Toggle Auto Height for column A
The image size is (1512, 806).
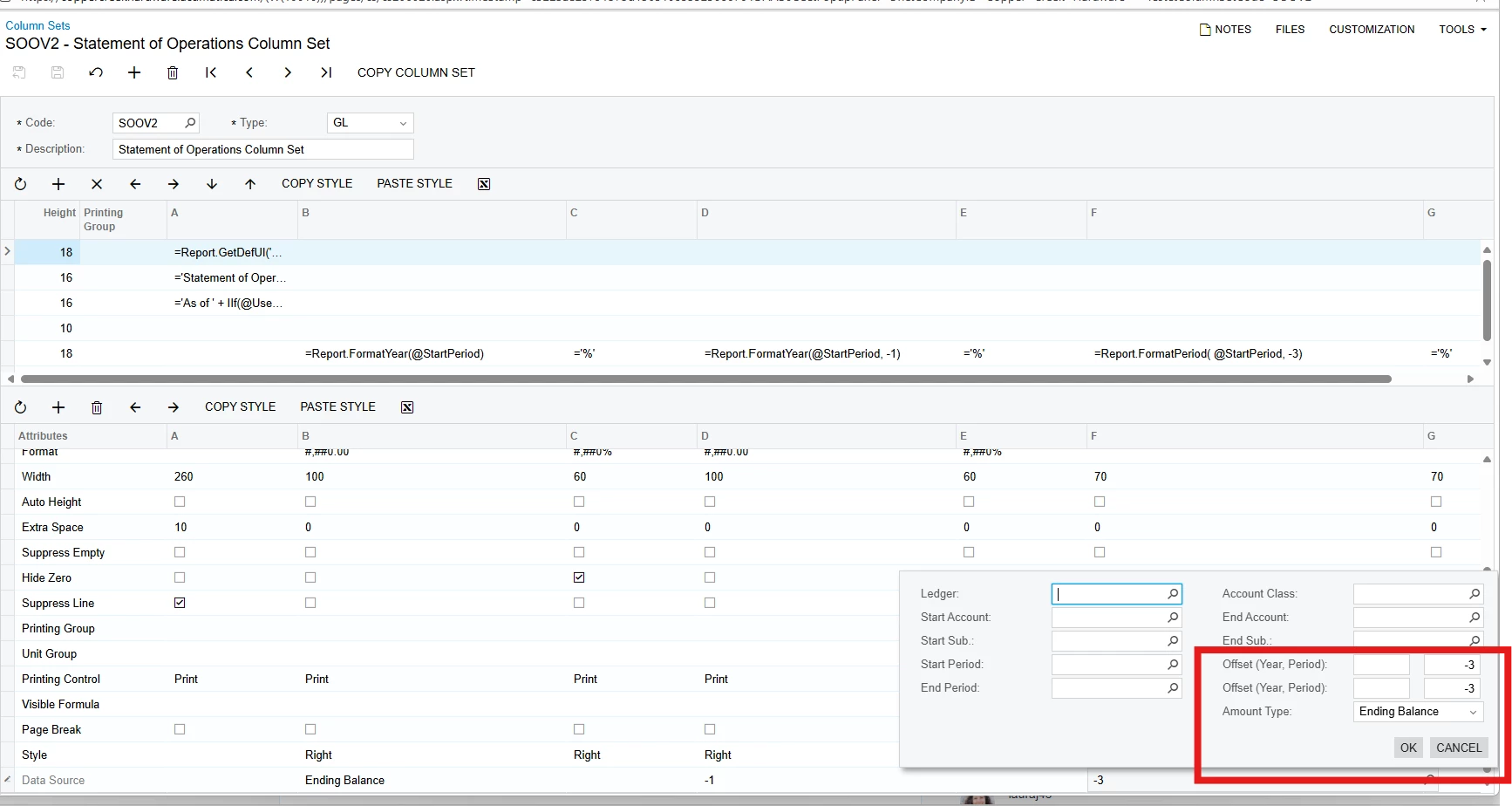180,502
